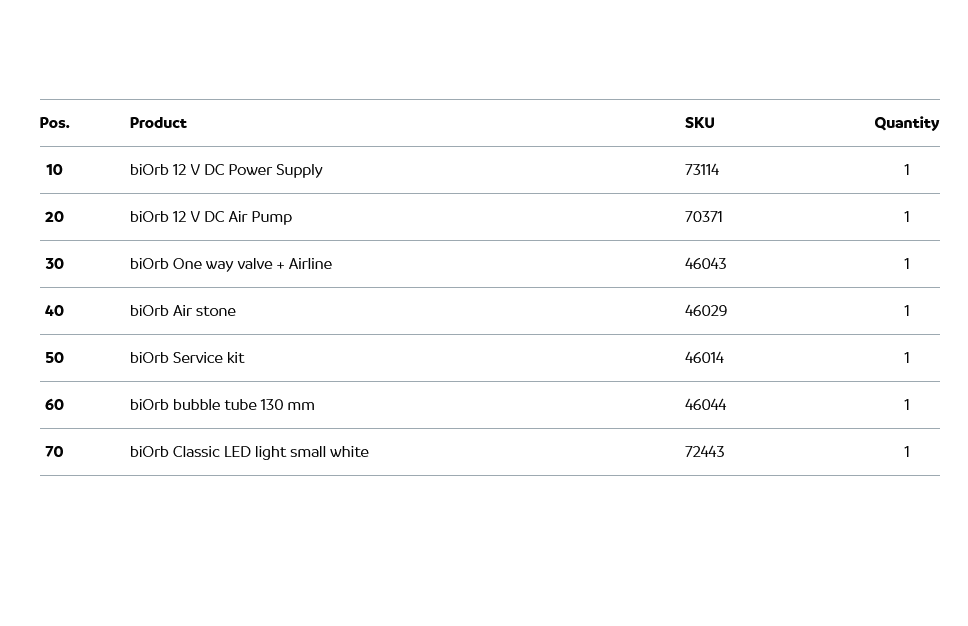Select biOrb 12 V DC Power Supply

tap(226, 170)
